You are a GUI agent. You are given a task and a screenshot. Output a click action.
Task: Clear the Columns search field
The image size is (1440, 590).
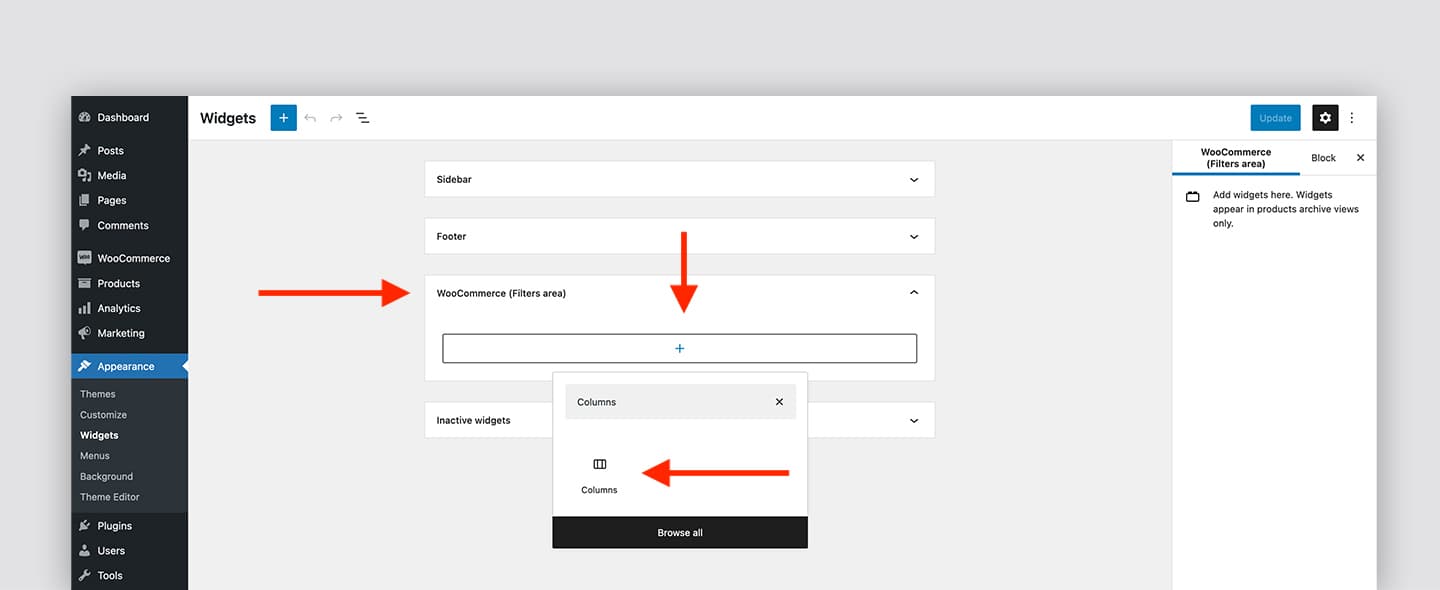pyautogui.click(x=779, y=402)
